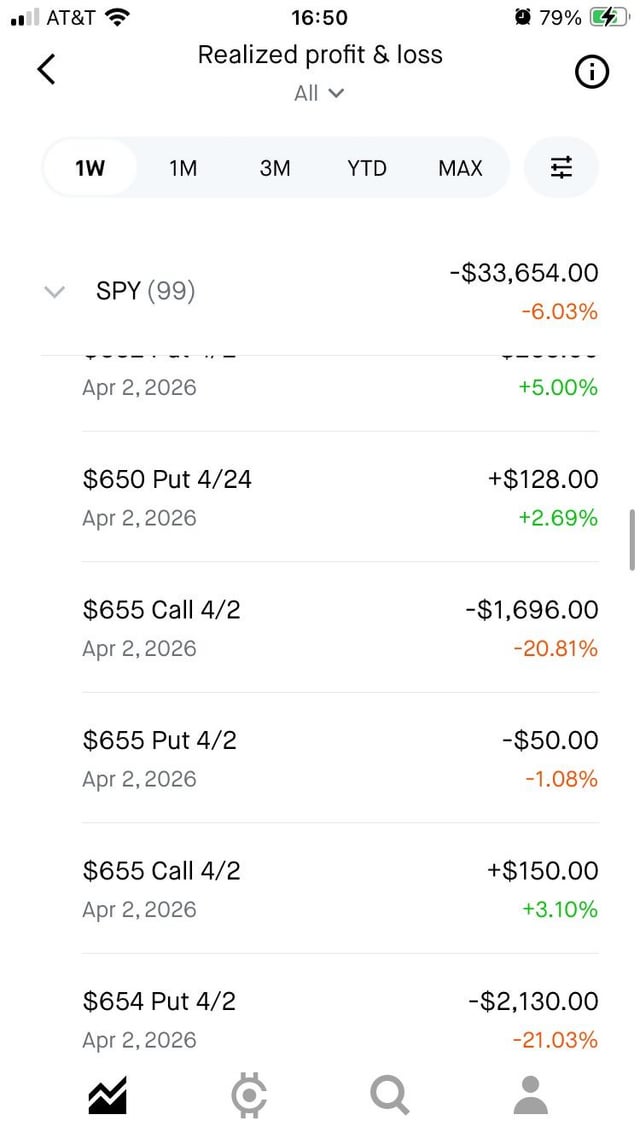Go to the investing chart tab icon
This screenshot has width=640, height=1138.
(107, 1095)
